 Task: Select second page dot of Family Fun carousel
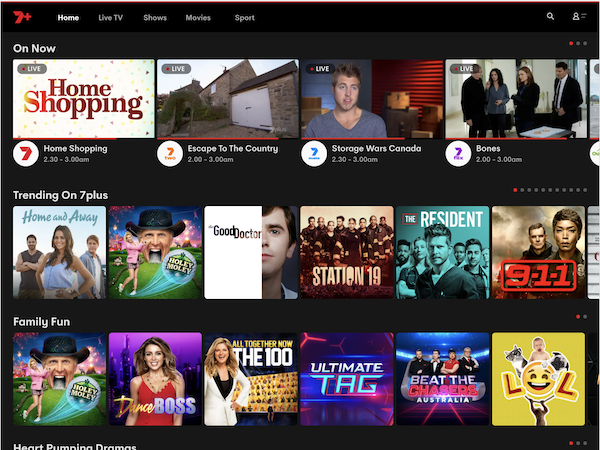(585, 316)
